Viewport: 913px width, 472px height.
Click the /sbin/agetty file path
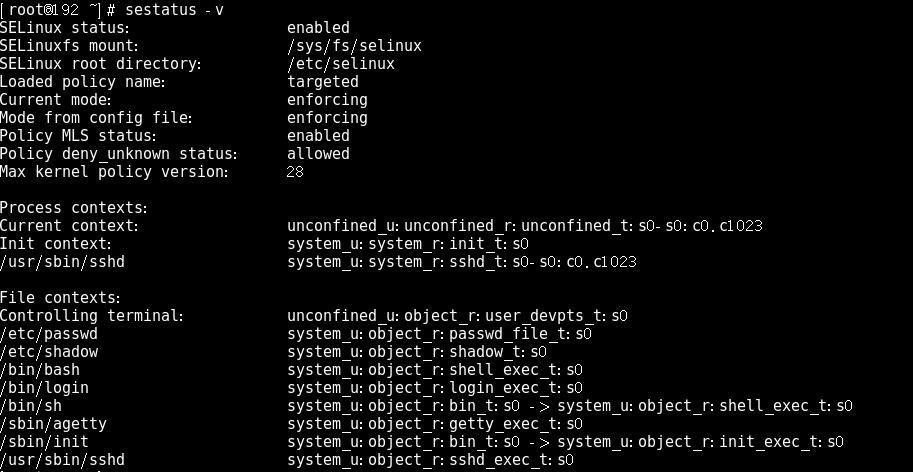click(x=54, y=424)
